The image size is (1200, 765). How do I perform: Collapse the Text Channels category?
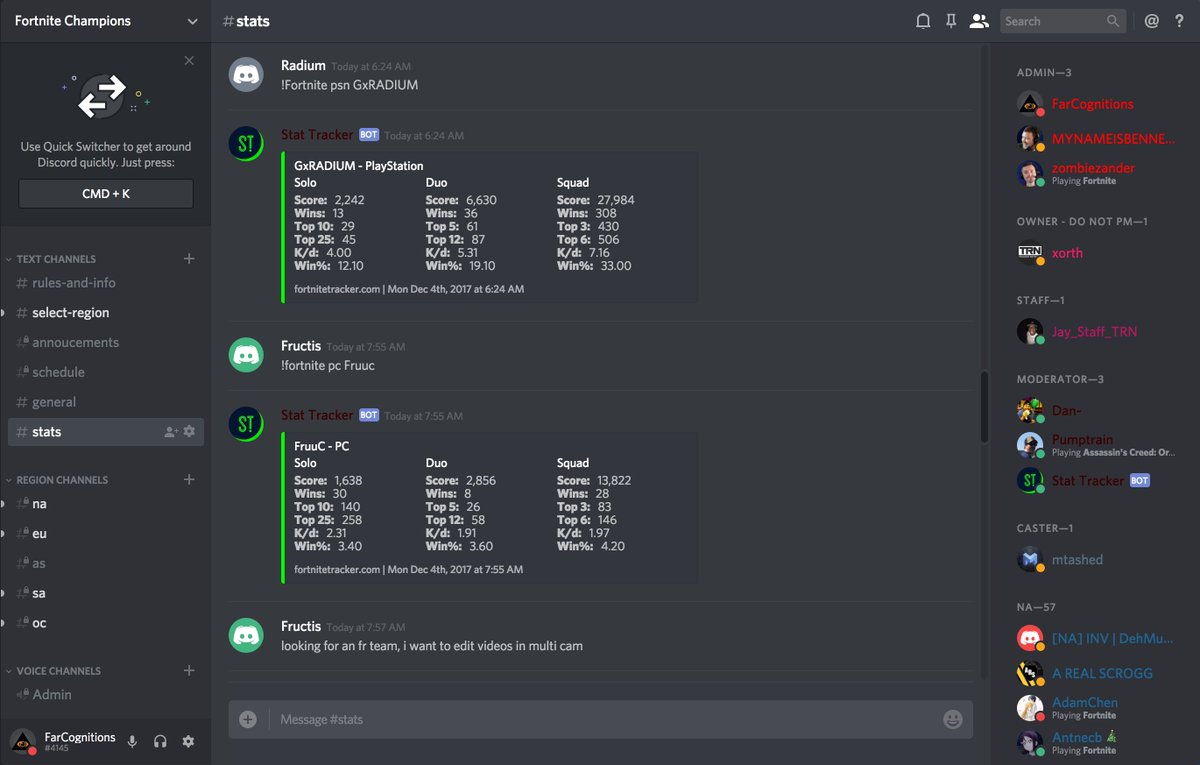[x=56, y=259]
